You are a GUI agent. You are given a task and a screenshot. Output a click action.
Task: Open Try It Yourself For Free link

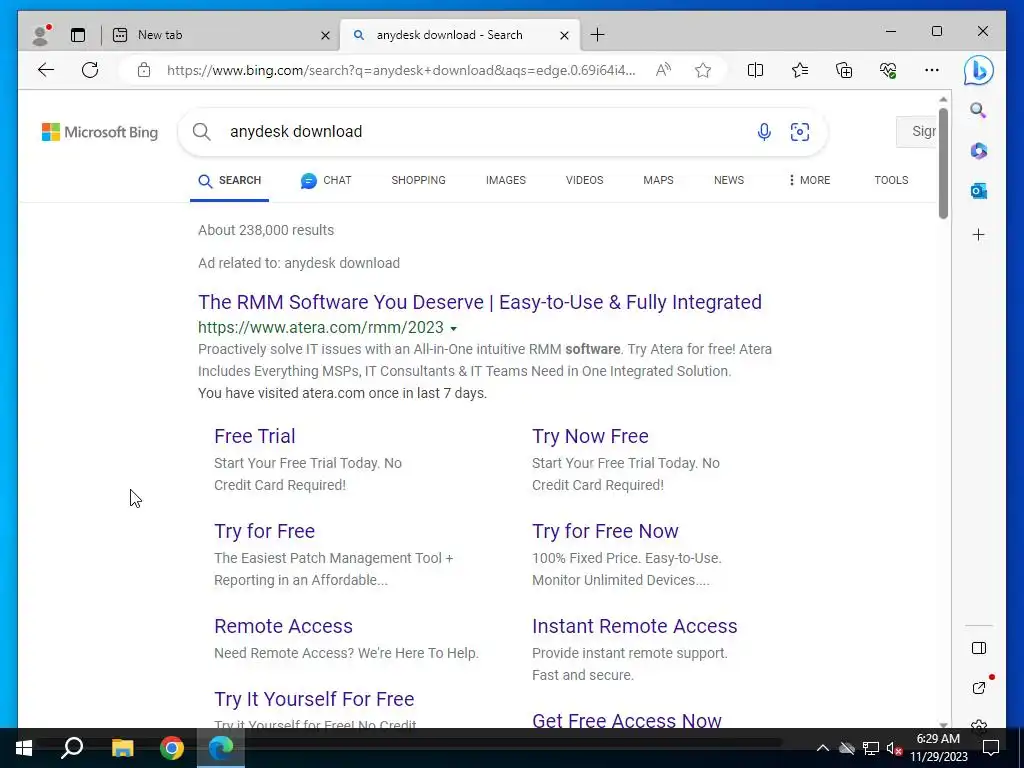point(314,699)
